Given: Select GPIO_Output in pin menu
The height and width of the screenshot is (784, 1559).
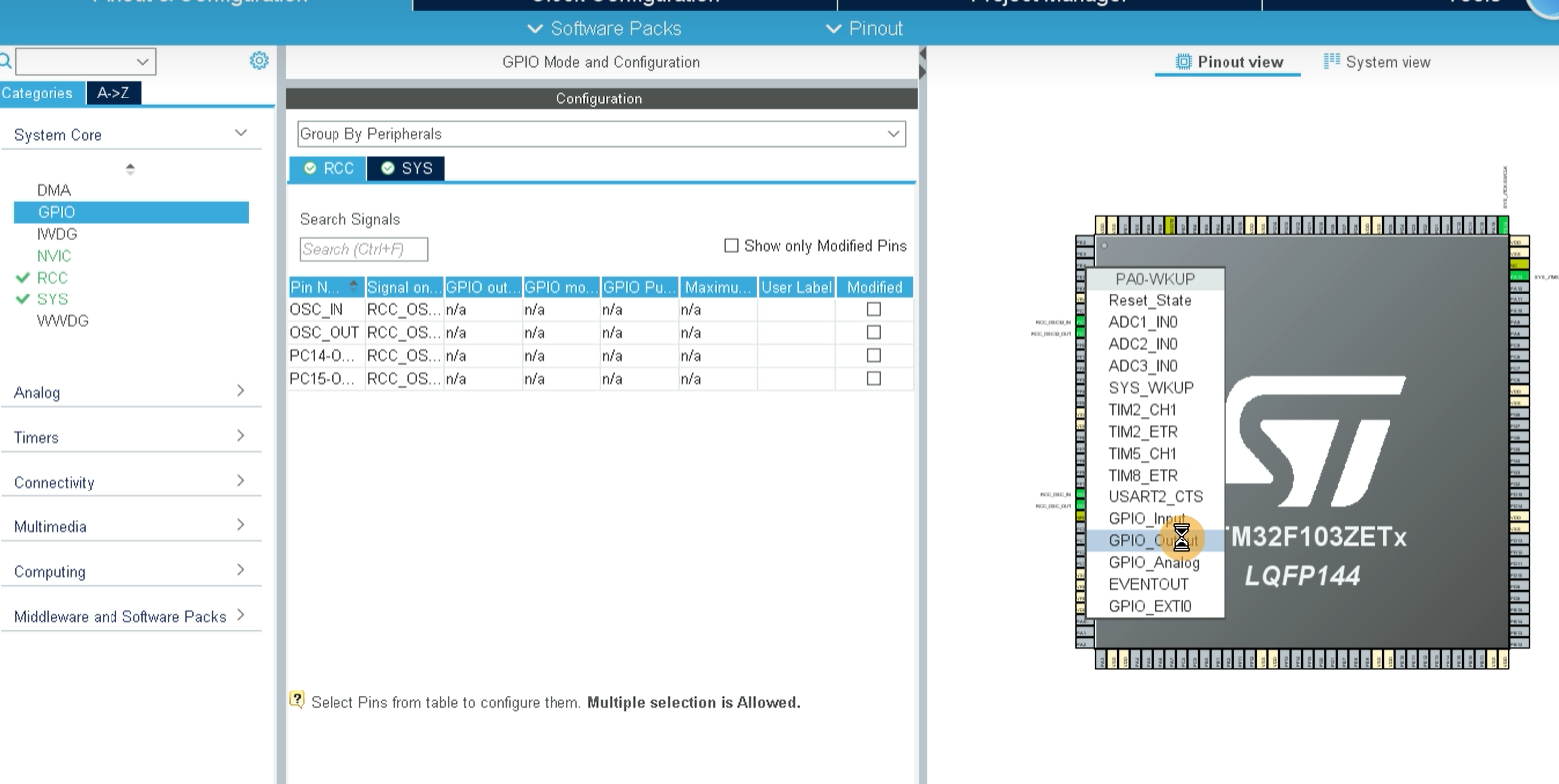Looking at the screenshot, I should 1155,540.
